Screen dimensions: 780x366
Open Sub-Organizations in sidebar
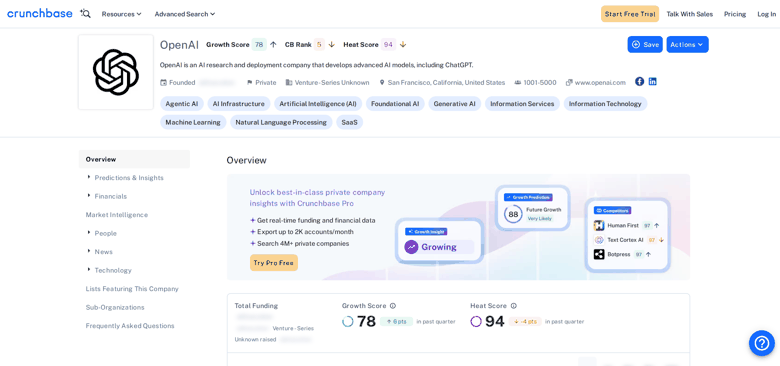pos(115,307)
